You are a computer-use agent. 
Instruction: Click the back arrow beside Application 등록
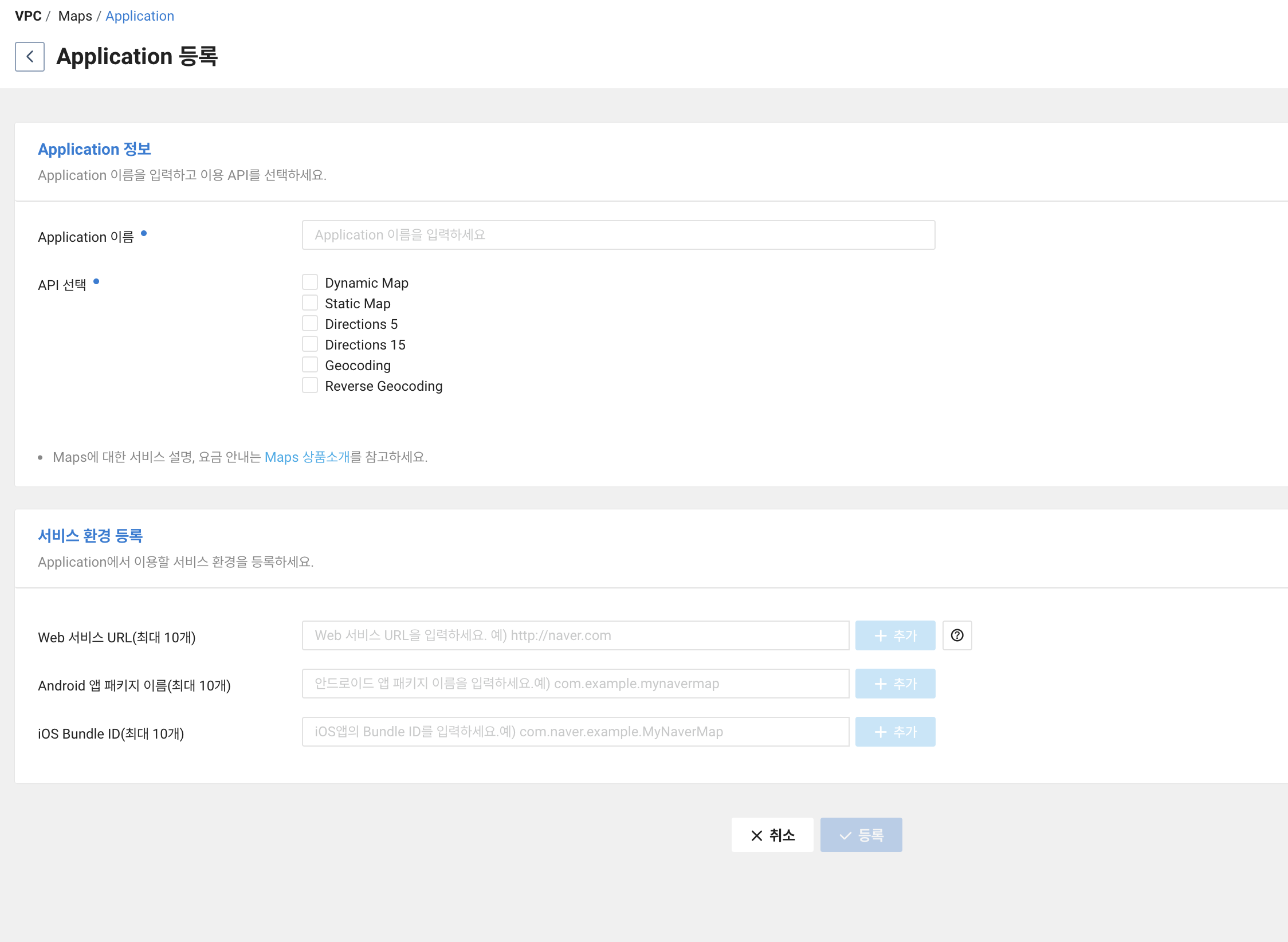click(x=30, y=57)
